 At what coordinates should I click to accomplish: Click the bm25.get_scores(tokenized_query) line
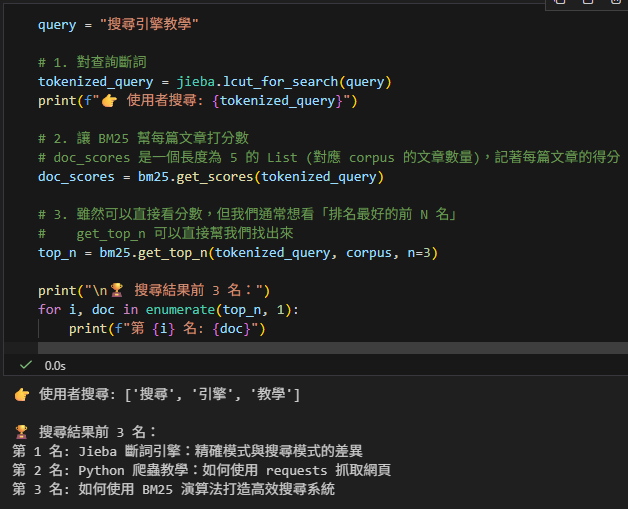(211, 177)
